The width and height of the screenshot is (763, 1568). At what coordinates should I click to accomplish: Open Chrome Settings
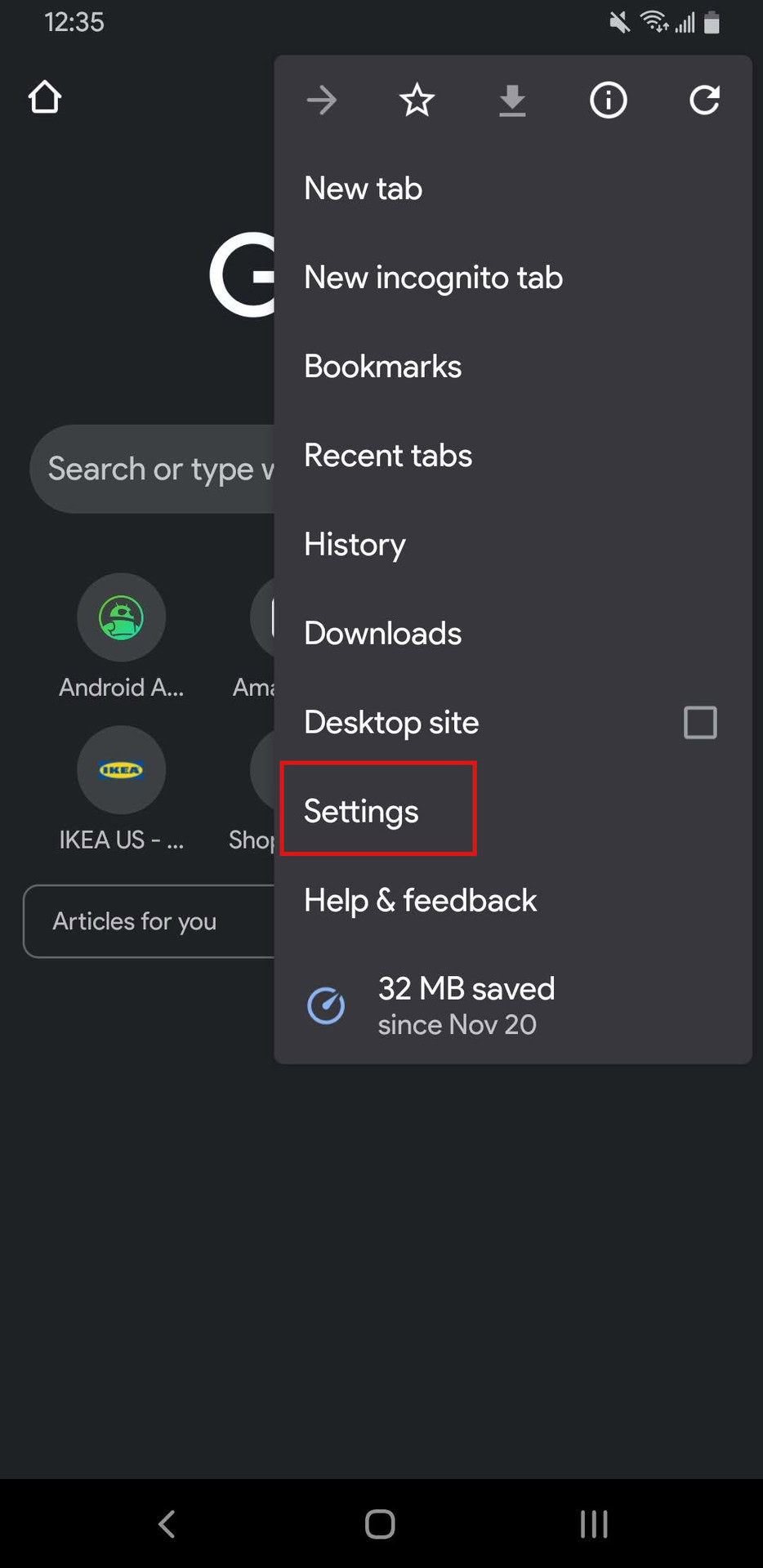[x=361, y=812]
